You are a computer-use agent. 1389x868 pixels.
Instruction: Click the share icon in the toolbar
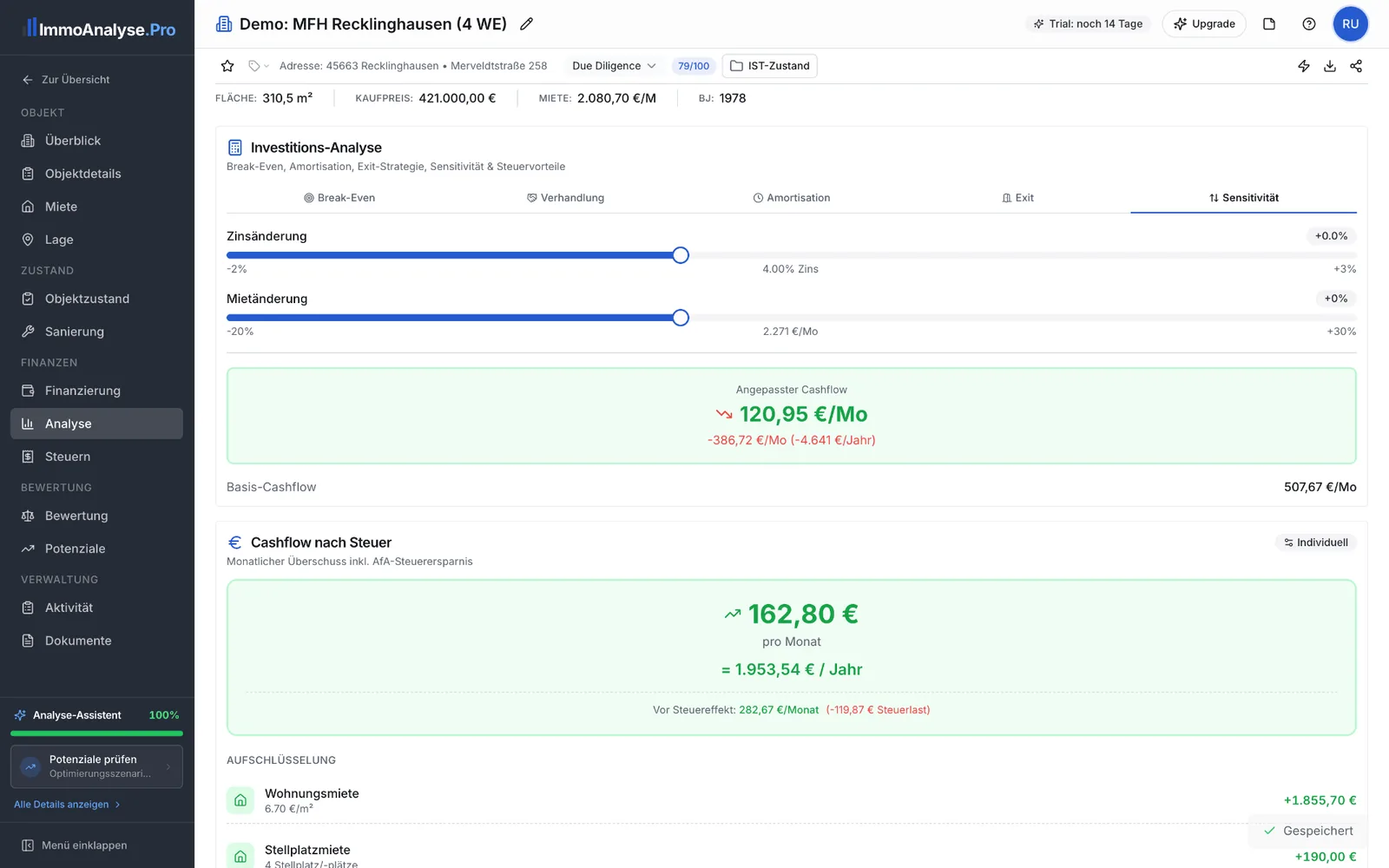1356,66
